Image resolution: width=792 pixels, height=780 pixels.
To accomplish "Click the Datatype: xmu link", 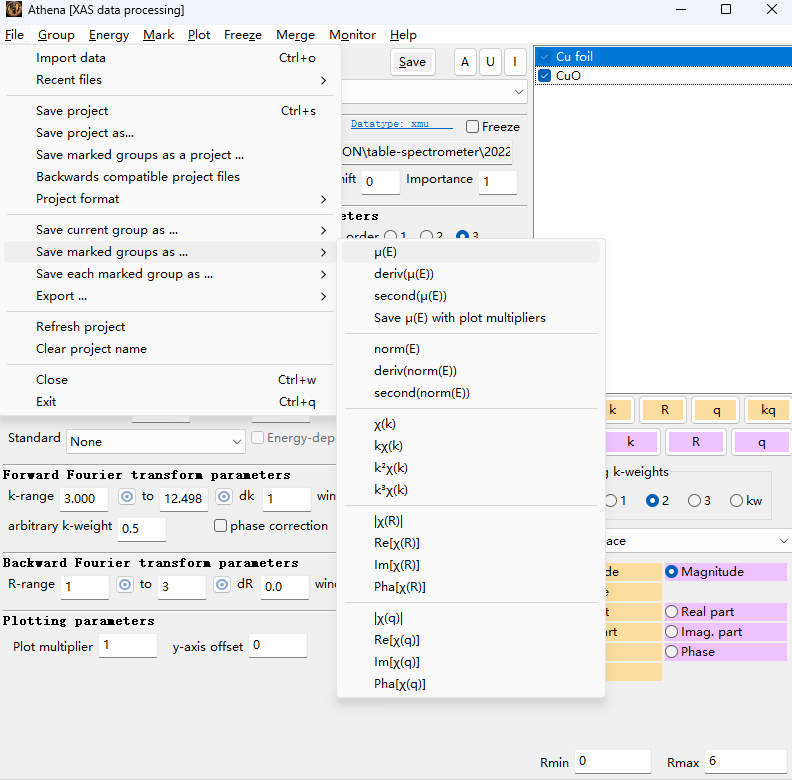I will point(390,124).
